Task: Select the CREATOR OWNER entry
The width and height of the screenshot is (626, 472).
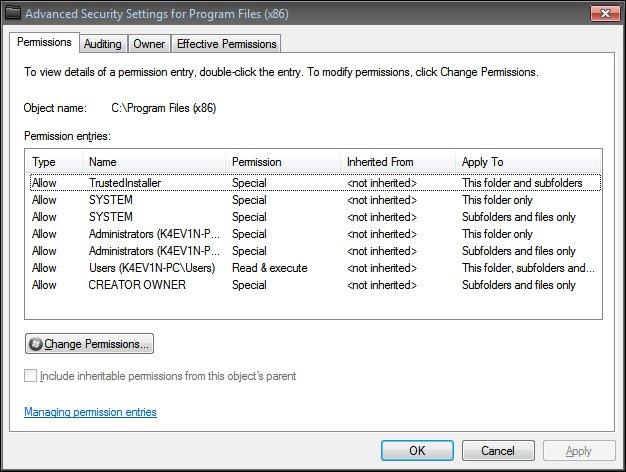Action: tap(136, 285)
